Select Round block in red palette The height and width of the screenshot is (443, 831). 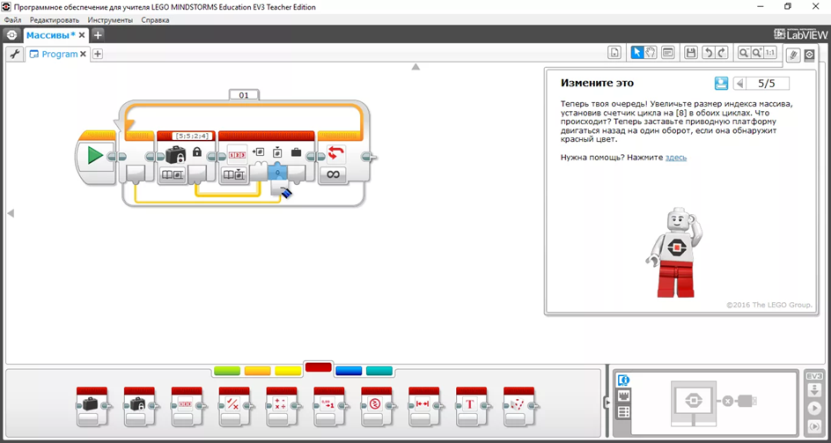[x=329, y=406]
